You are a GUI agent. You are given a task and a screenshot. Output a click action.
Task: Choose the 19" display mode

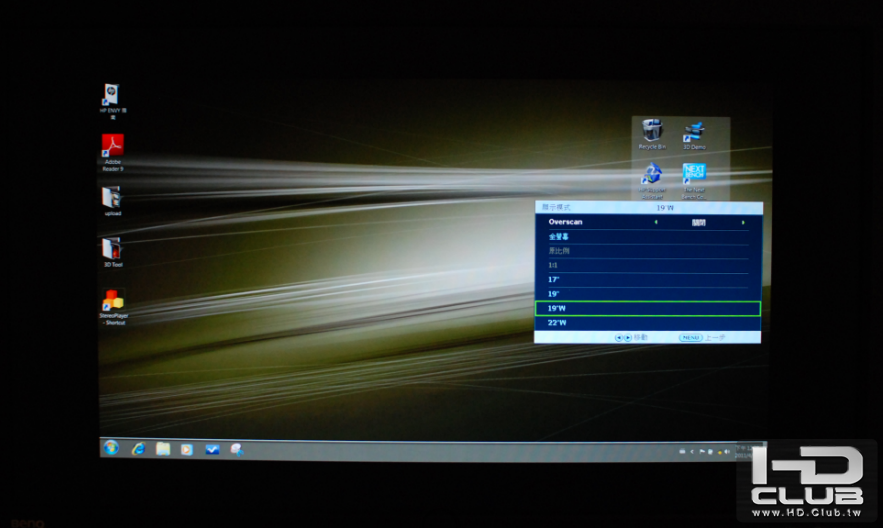(648, 294)
